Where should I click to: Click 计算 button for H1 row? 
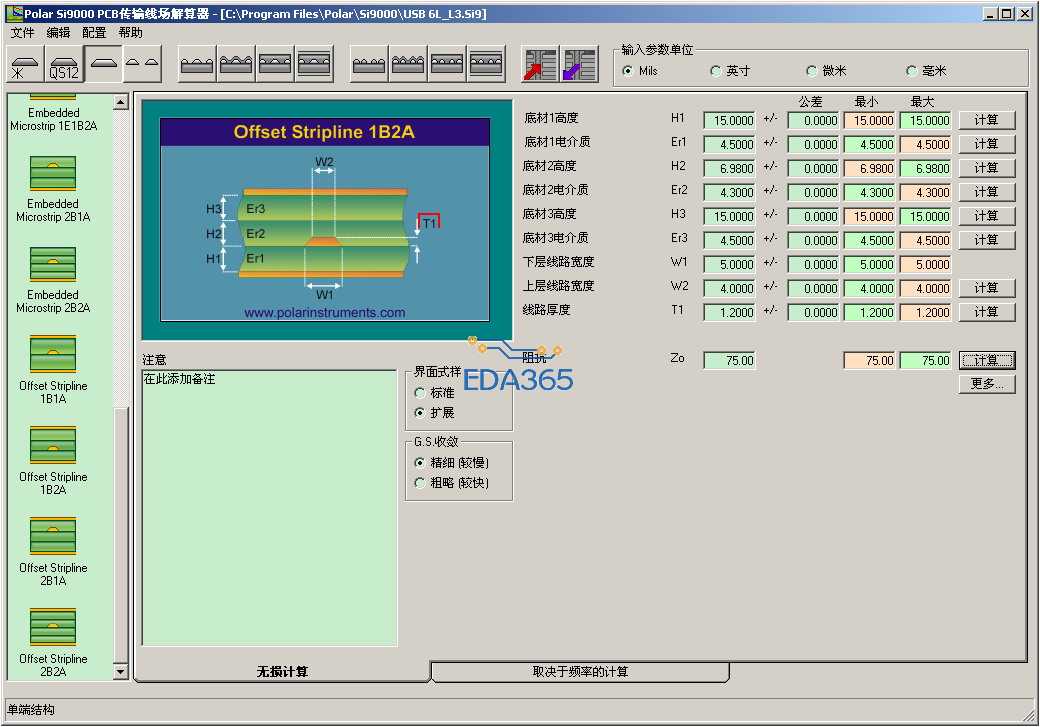986,120
